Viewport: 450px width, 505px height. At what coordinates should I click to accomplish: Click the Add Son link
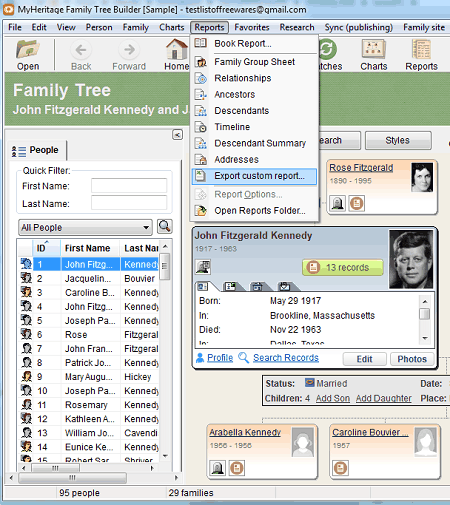[x=333, y=398]
